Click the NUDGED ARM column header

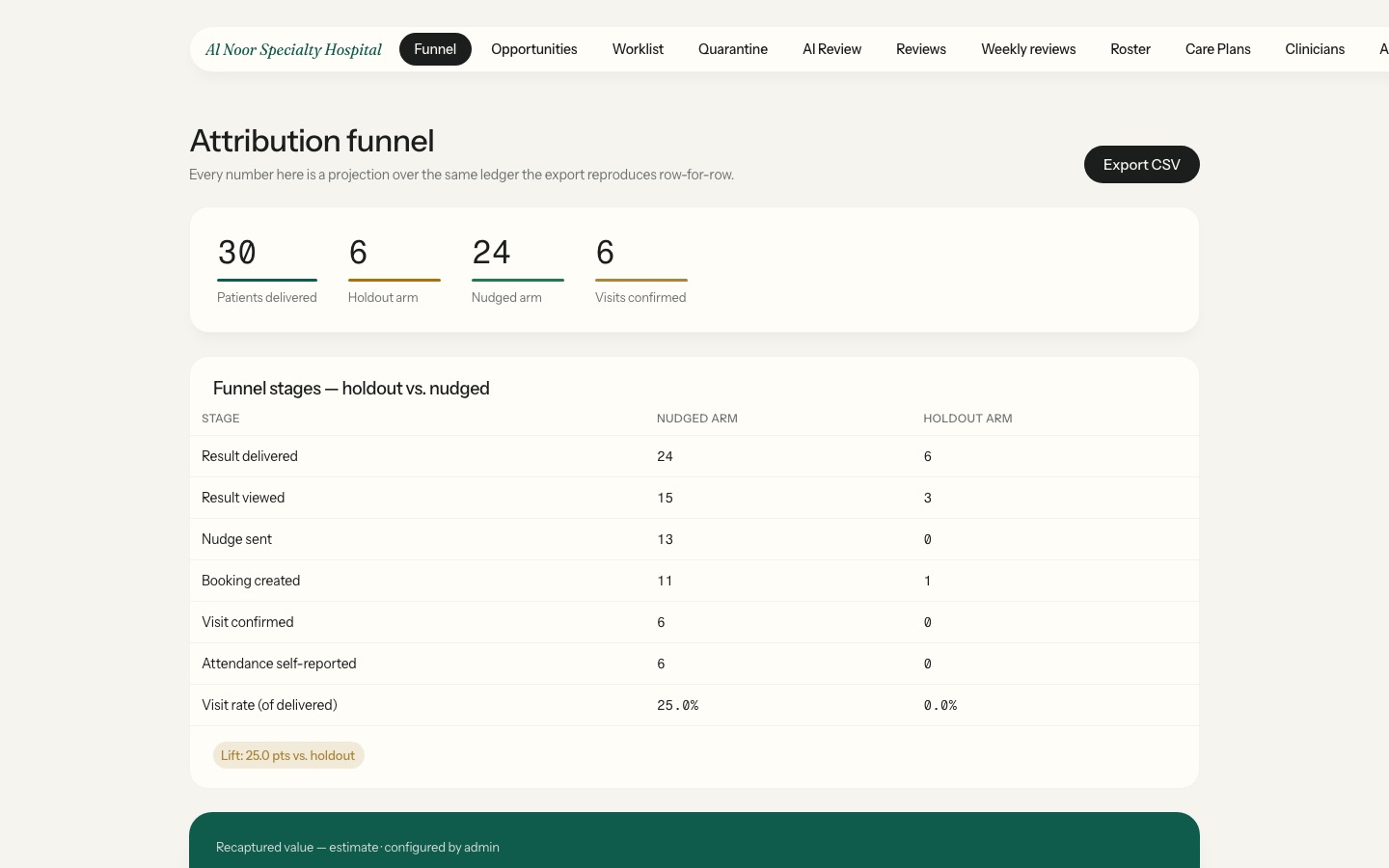(697, 419)
